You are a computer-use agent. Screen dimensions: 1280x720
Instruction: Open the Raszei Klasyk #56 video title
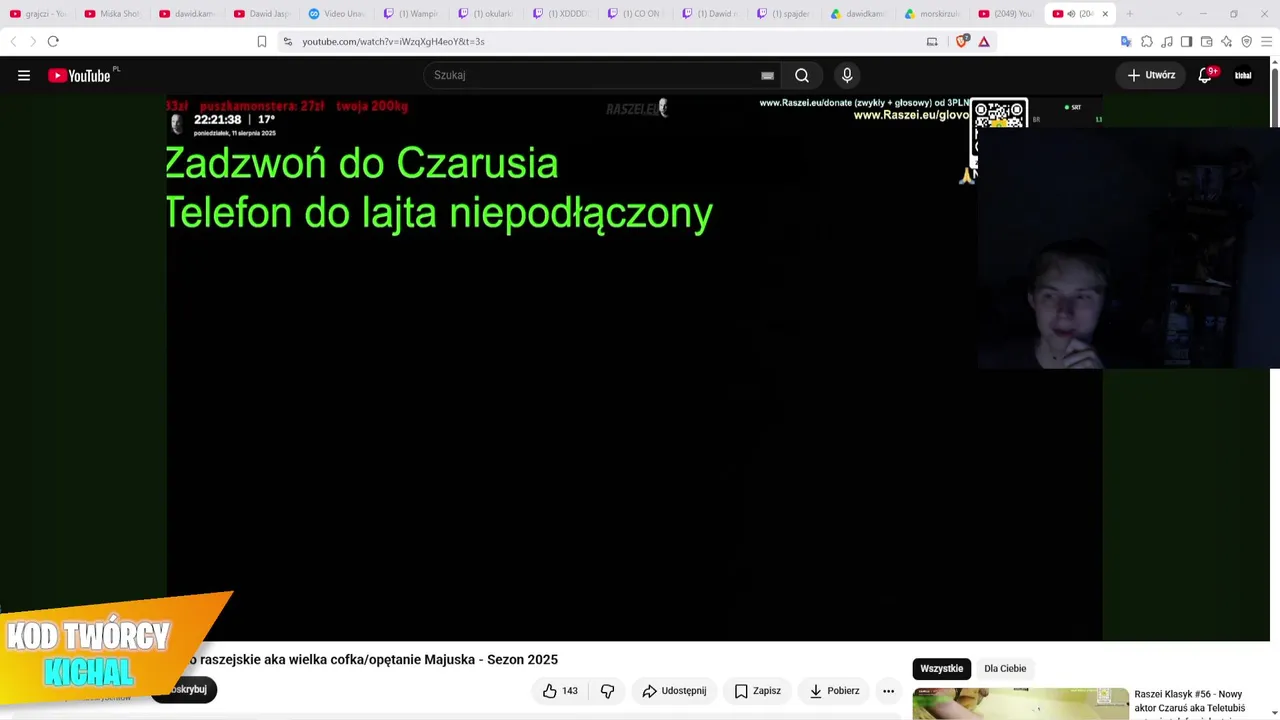click(x=1190, y=702)
